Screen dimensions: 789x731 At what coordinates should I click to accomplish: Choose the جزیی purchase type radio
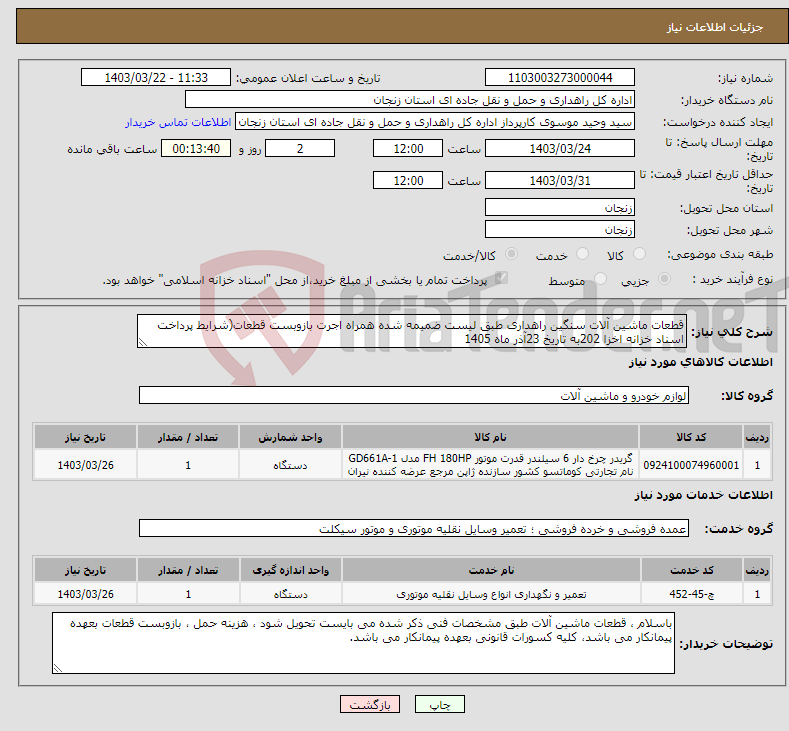(x=664, y=279)
